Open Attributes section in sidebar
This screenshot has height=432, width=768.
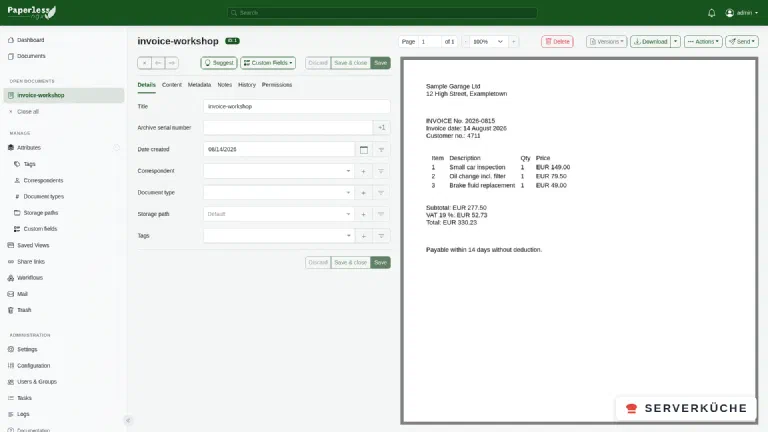(x=29, y=147)
